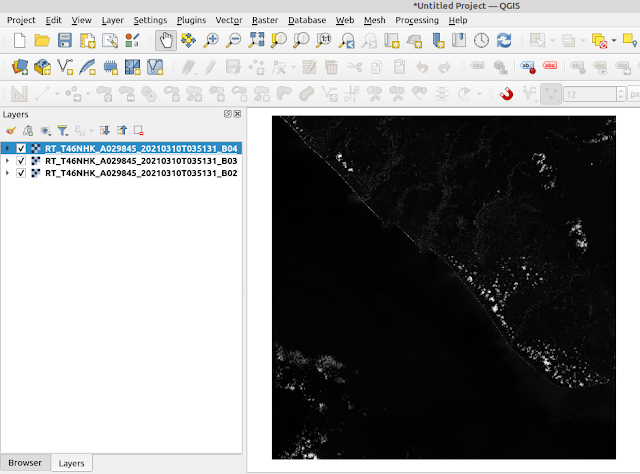
Task: Select Pan Map to Selection tool
Action: [188, 40]
